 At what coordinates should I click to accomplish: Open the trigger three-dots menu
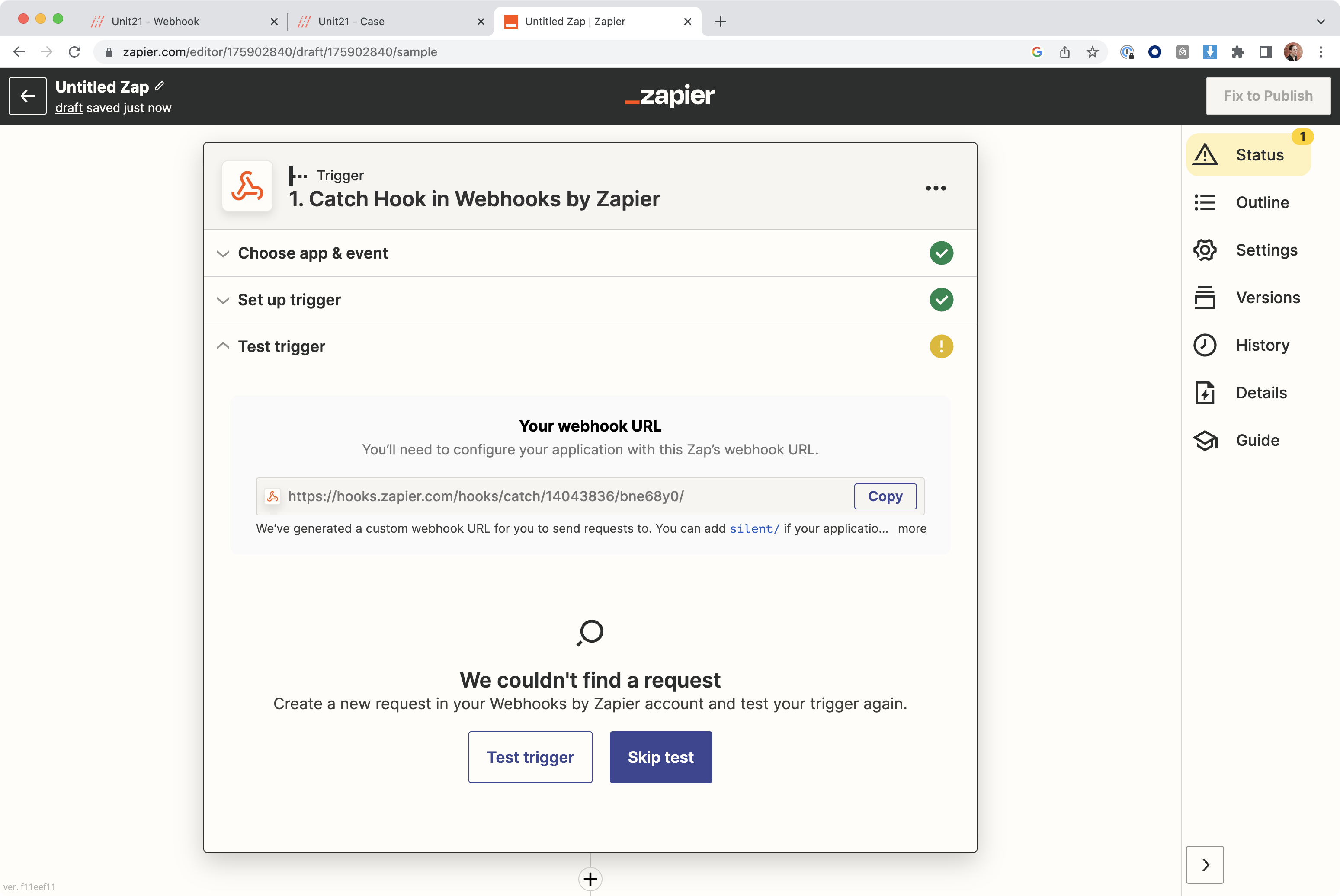pyautogui.click(x=936, y=188)
